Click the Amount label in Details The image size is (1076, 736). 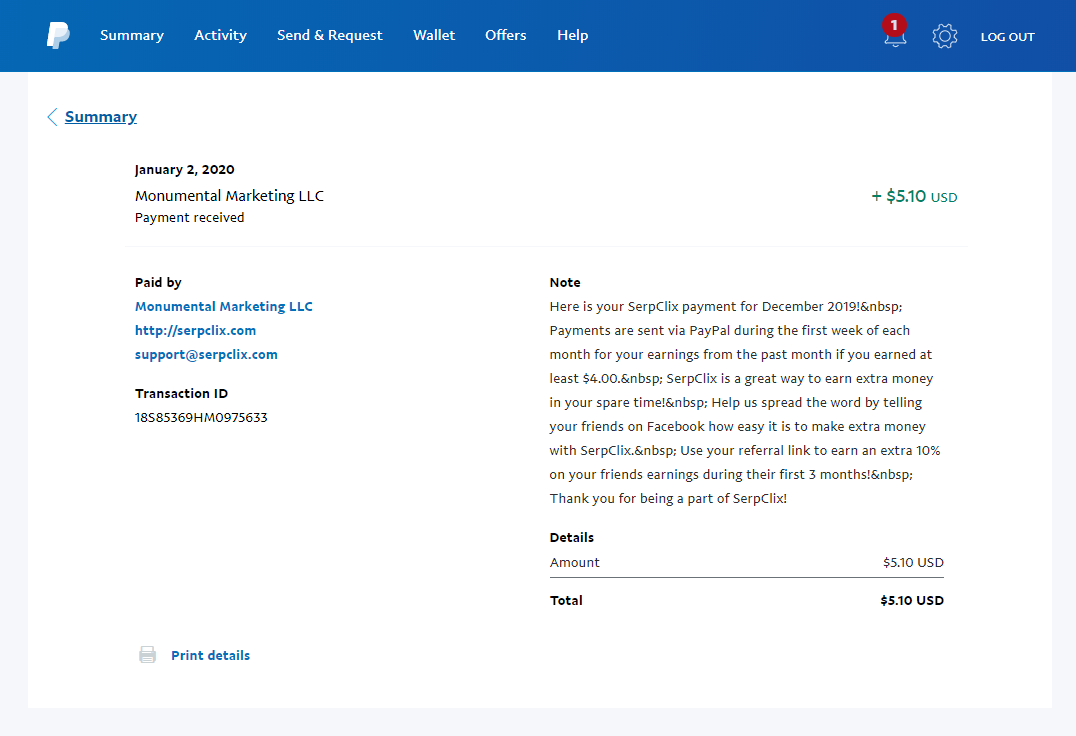tap(574, 562)
